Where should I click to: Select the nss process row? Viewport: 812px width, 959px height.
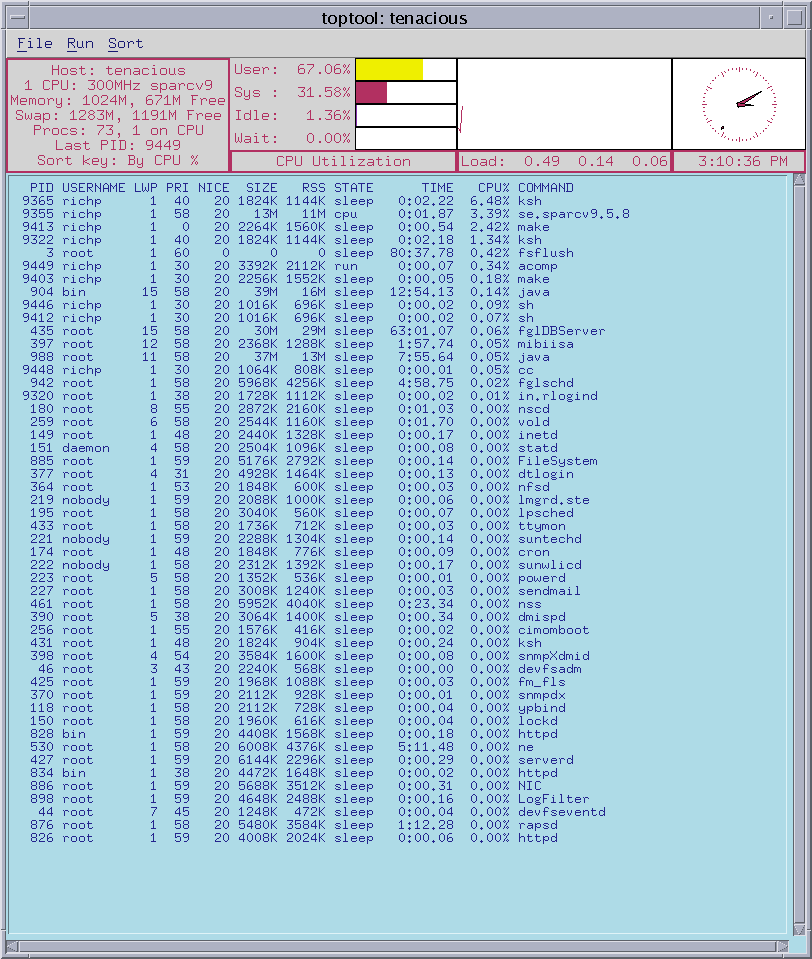pyautogui.click(x=286, y=604)
